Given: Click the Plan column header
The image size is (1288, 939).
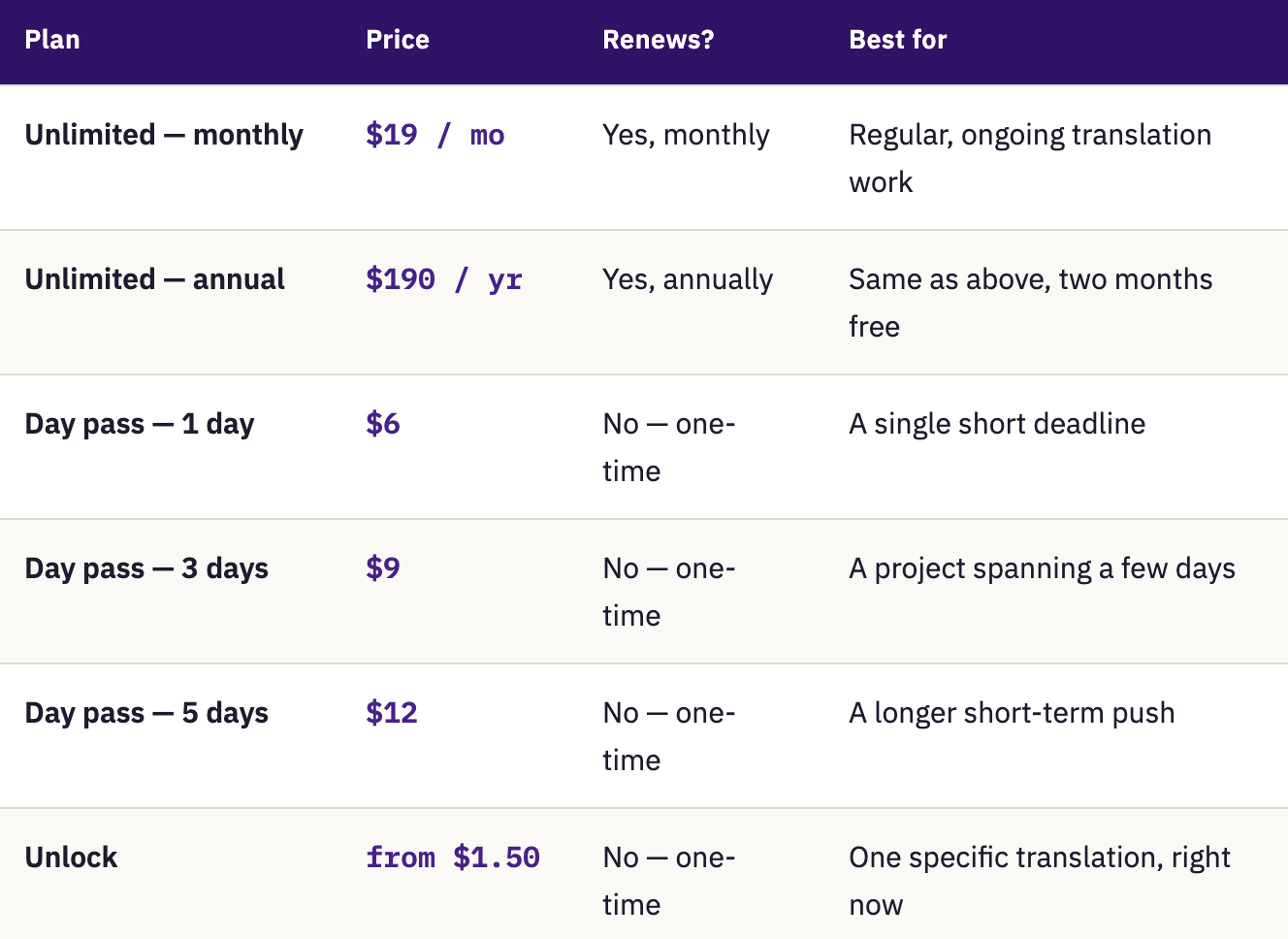Looking at the screenshot, I should [52, 40].
